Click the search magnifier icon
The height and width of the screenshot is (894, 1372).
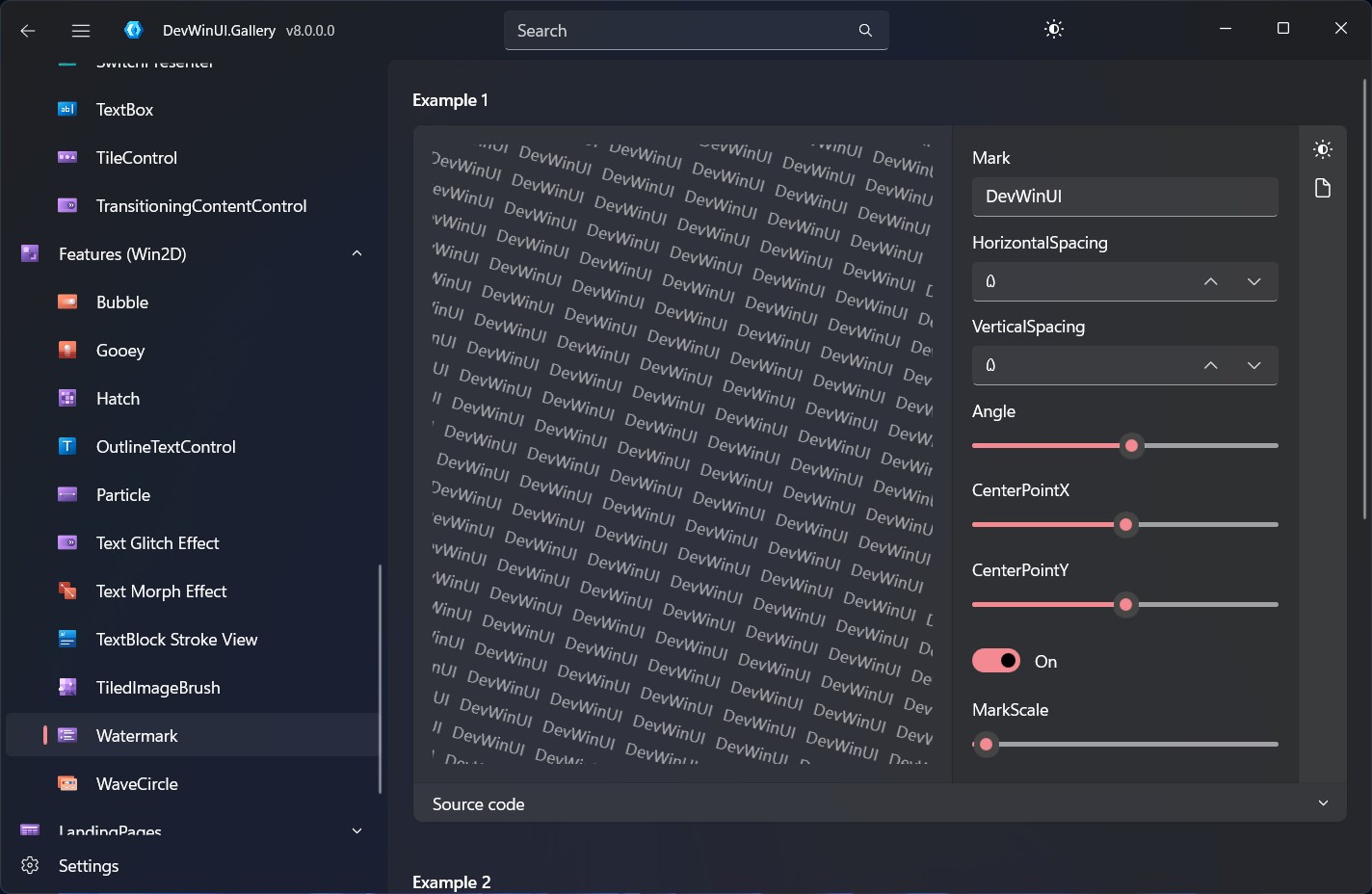865,31
